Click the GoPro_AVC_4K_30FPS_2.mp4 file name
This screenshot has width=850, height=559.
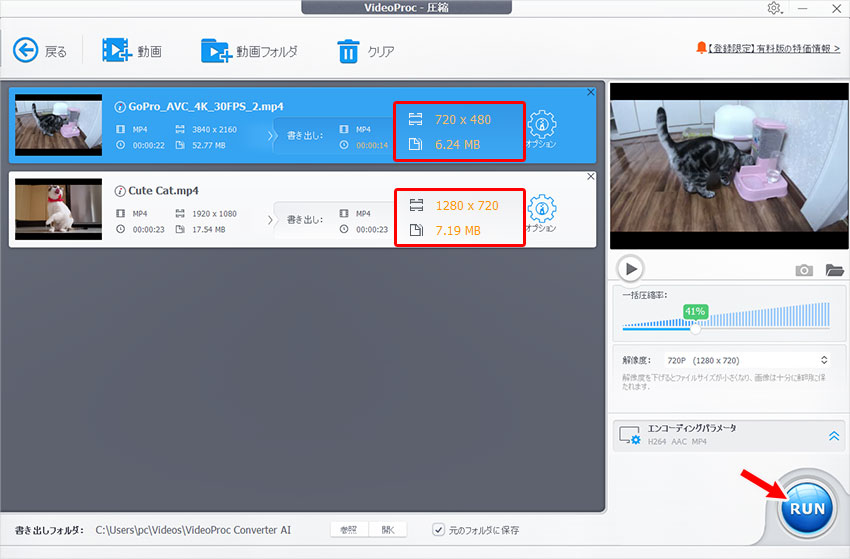pyautogui.click(x=206, y=106)
